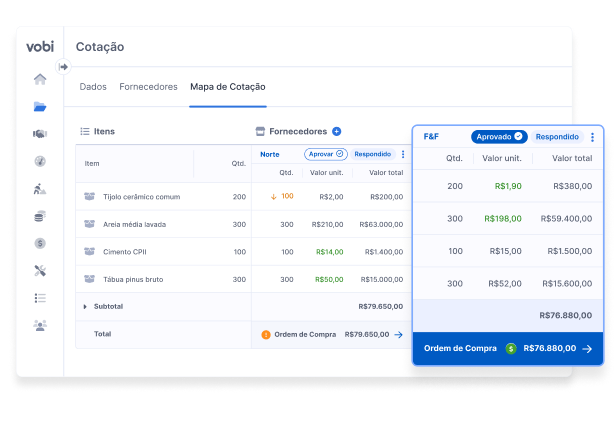This screenshot has height=435, width=616.
Task: Click F&F unit value R$1,90
Action: point(508,186)
